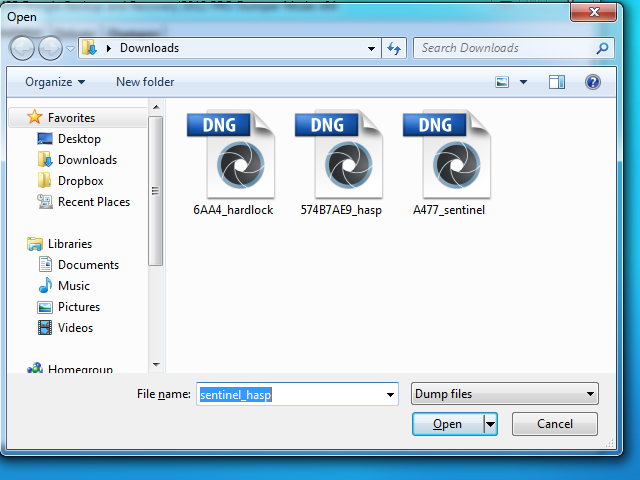Open Desktop in the navigation pane
Image resolution: width=640 pixels, height=480 pixels.
(x=79, y=139)
